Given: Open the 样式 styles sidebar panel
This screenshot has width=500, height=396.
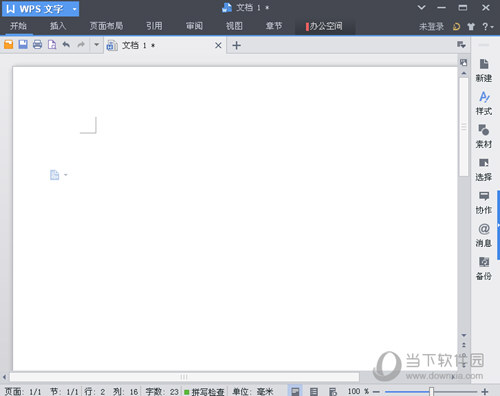Looking at the screenshot, I should tap(484, 104).
